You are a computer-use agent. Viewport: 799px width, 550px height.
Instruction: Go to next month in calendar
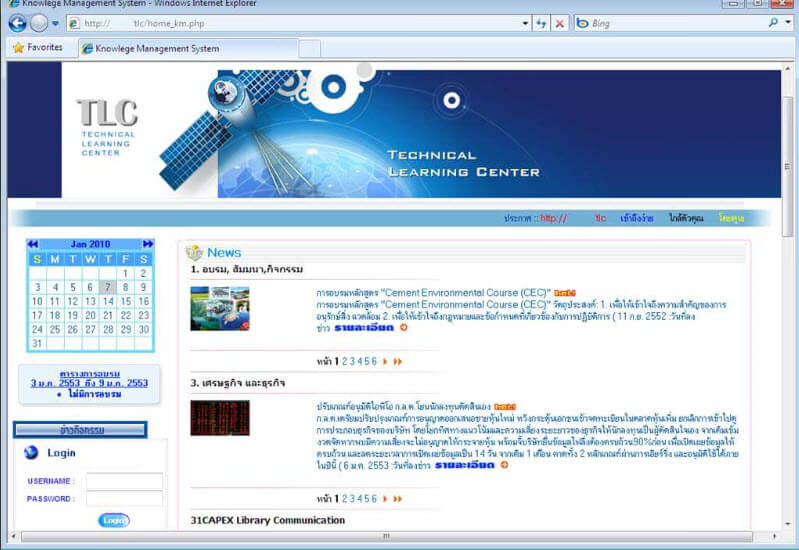(149, 244)
